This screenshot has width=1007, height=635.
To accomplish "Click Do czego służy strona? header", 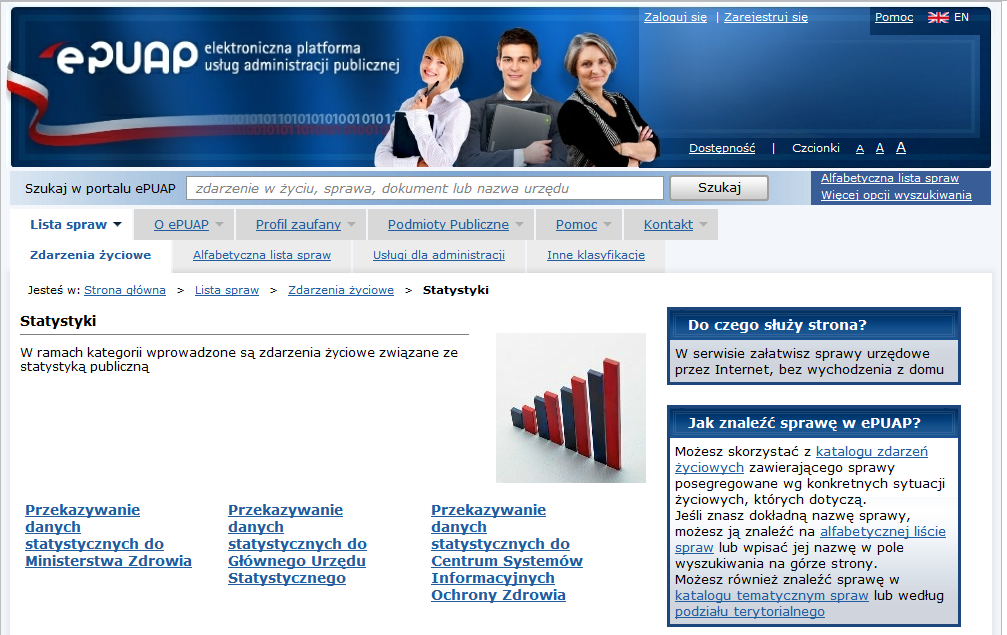I will pos(813,325).
